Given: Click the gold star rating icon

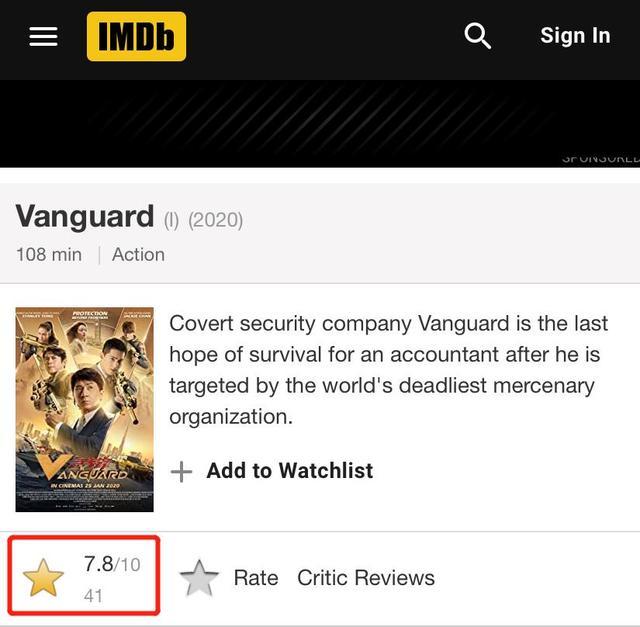Looking at the screenshot, I should tap(43, 578).
